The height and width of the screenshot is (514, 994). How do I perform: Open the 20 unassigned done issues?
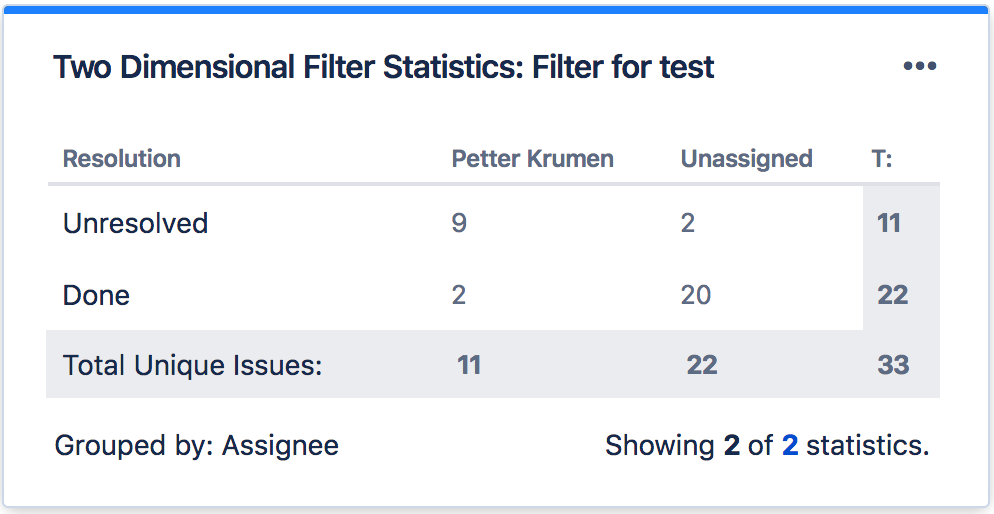(696, 295)
